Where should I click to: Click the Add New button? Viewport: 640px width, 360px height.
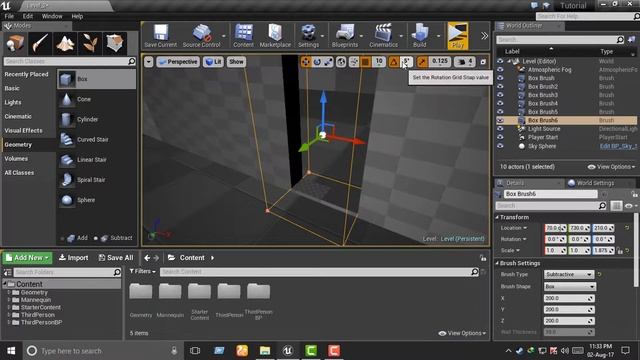[x=27, y=258]
